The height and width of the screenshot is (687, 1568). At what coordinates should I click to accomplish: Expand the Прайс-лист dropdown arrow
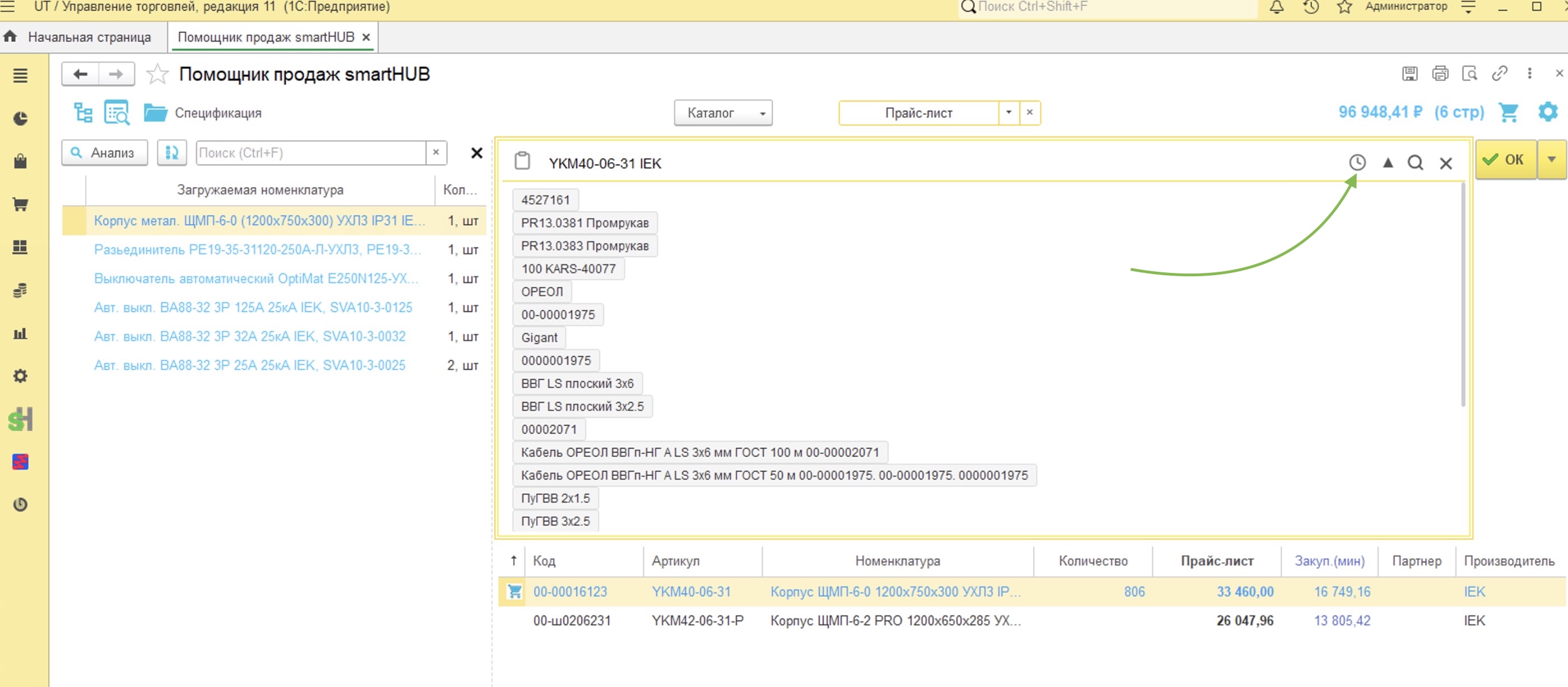pyautogui.click(x=1009, y=113)
